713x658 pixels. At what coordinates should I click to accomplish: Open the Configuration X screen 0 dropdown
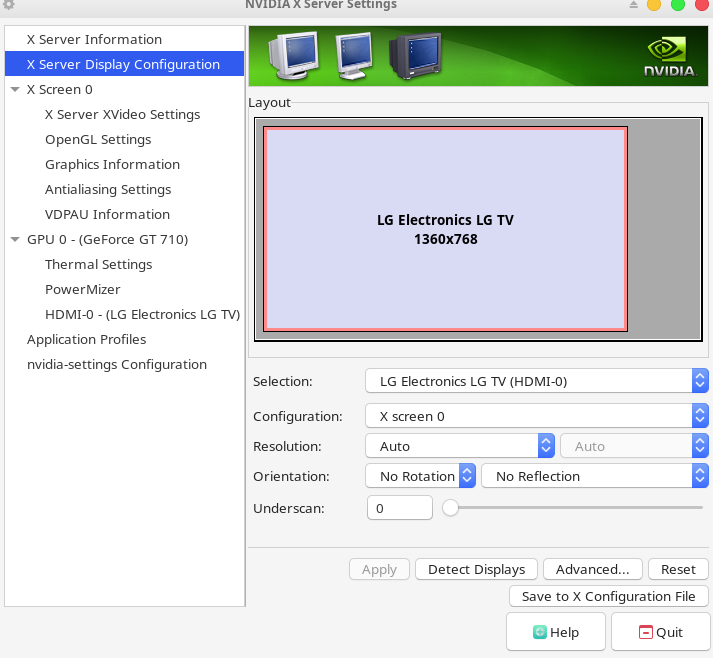coord(537,416)
